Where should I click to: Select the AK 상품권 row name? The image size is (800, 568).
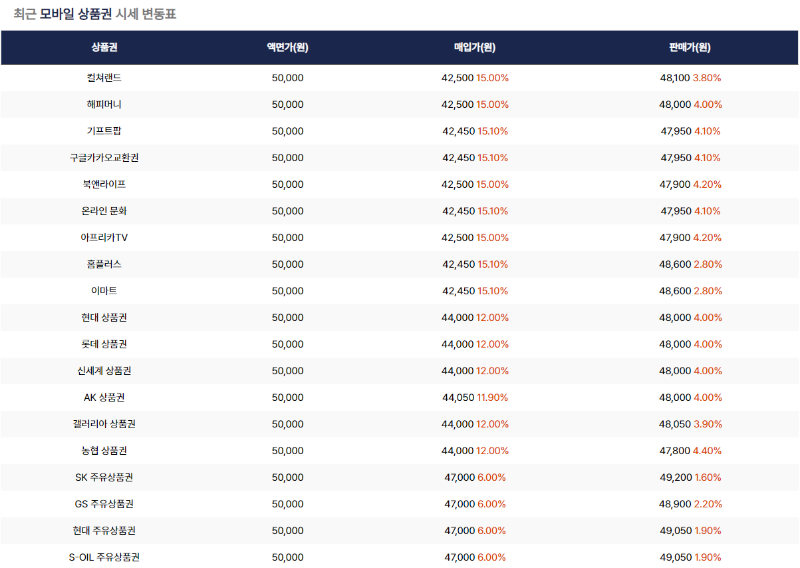point(104,397)
